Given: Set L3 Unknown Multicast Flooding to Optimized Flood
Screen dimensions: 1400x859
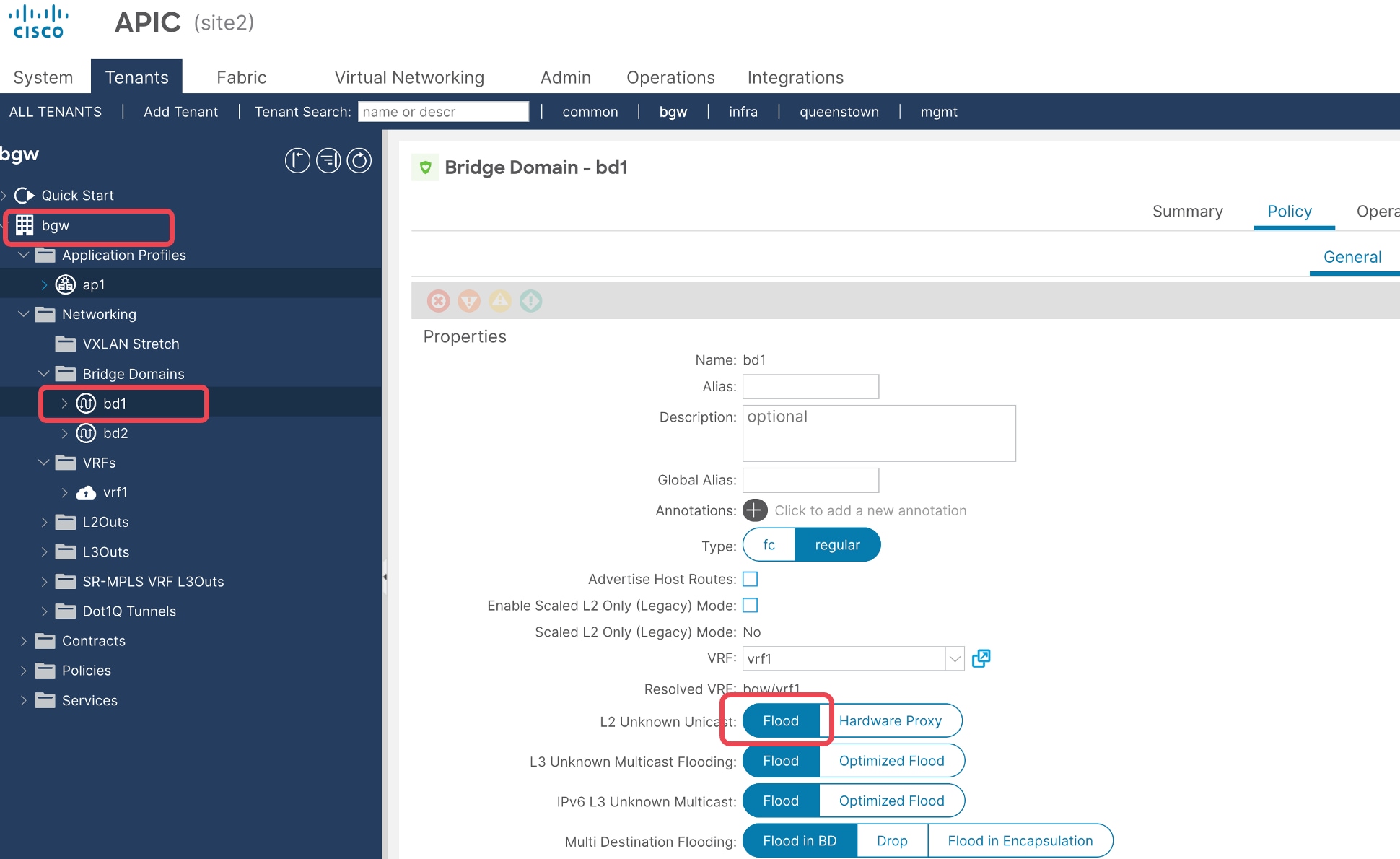Looking at the screenshot, I should (891, 761).
